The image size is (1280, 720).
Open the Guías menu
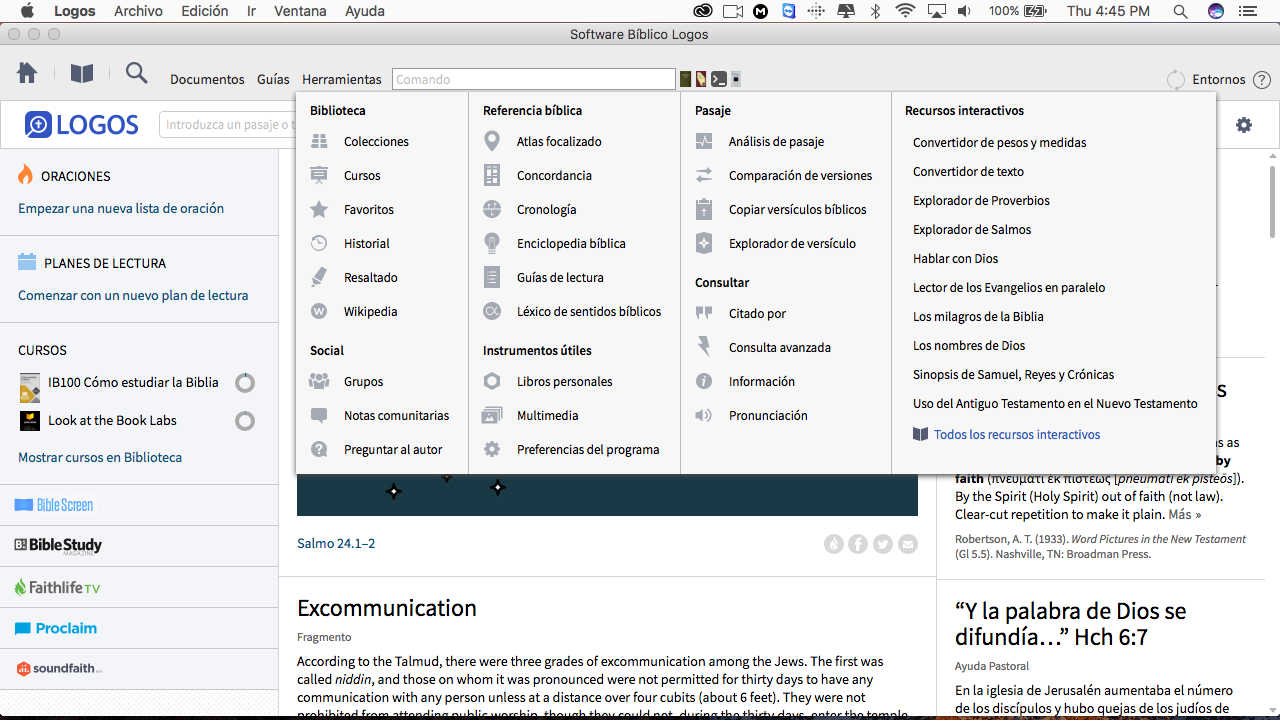point(273,79)
